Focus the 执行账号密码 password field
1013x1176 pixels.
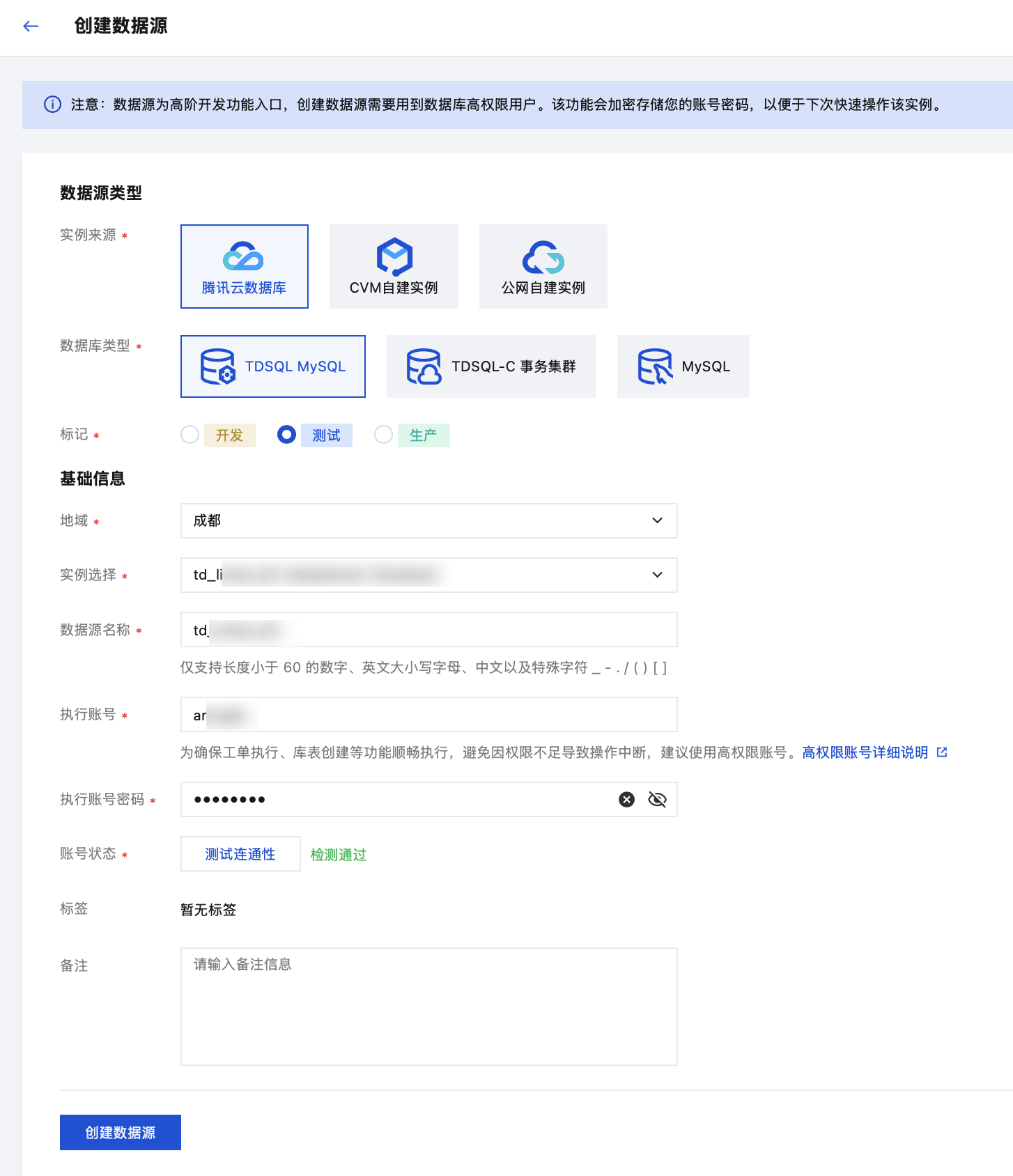point(429,799)
